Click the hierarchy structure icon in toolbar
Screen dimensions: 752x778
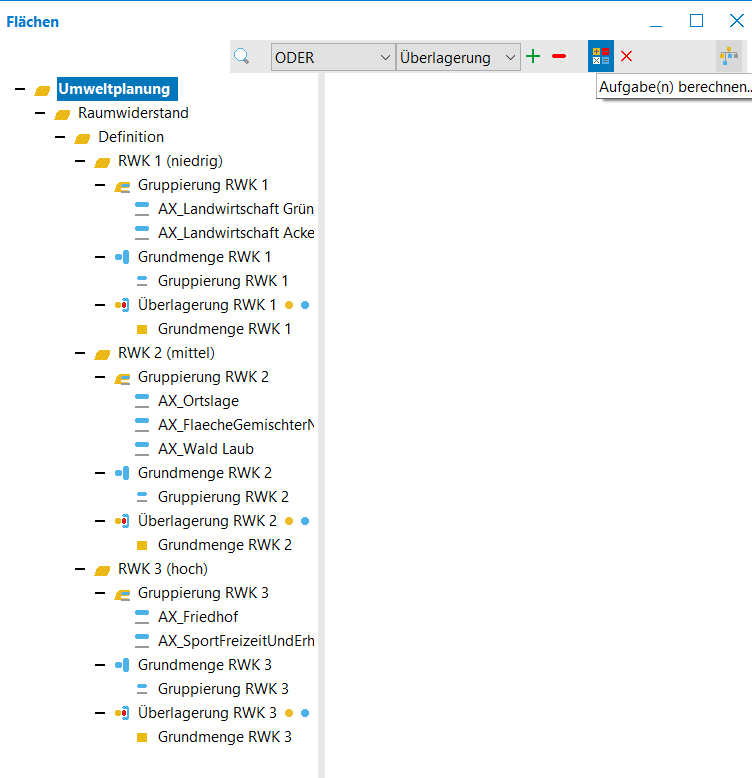click(729, 57)
